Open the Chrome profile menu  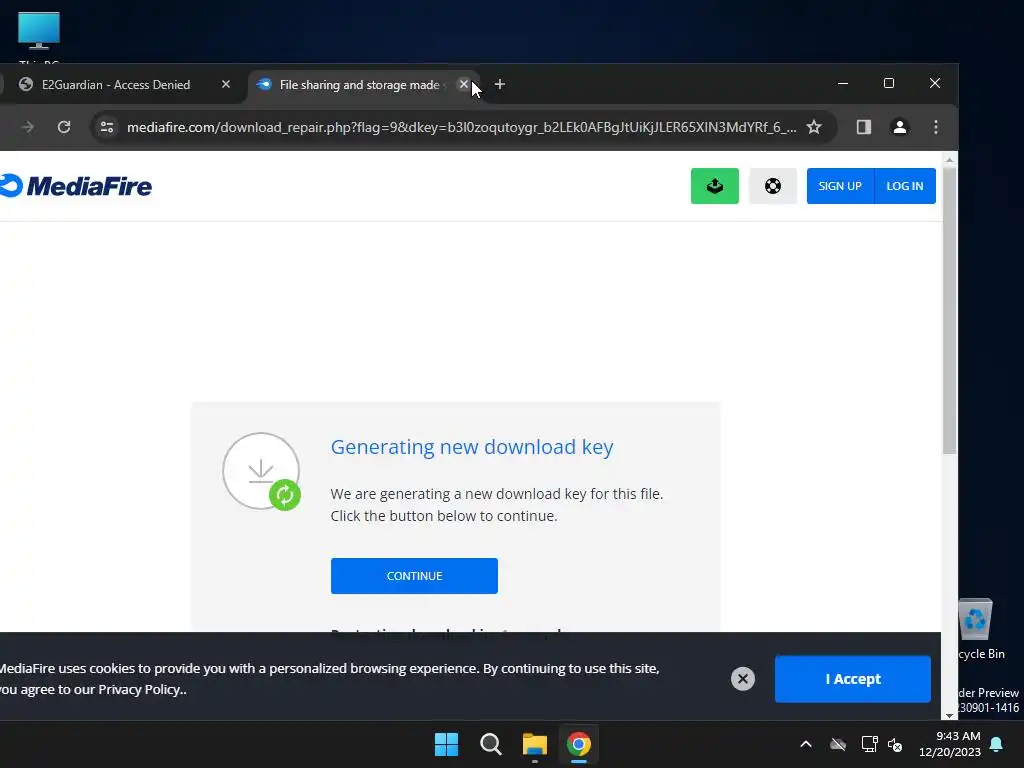[899, 127]
